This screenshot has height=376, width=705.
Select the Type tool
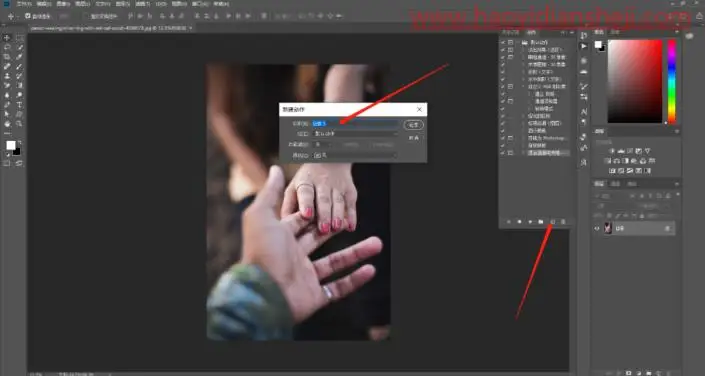pos(20,105)
